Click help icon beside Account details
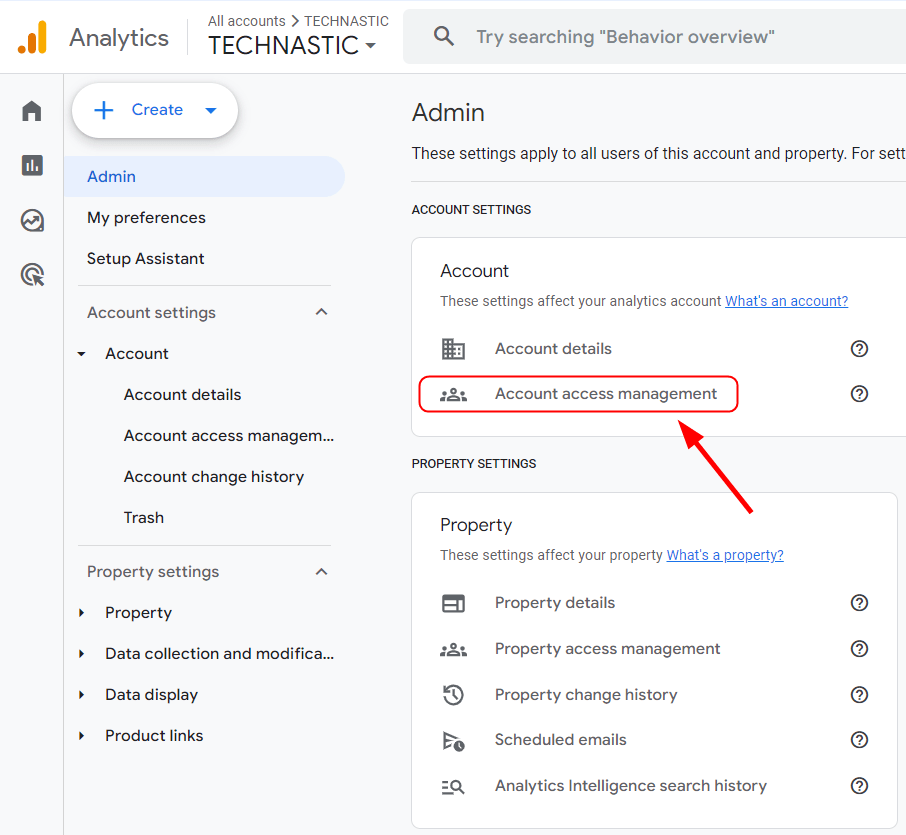906x835 pixels. coord(858,349)
